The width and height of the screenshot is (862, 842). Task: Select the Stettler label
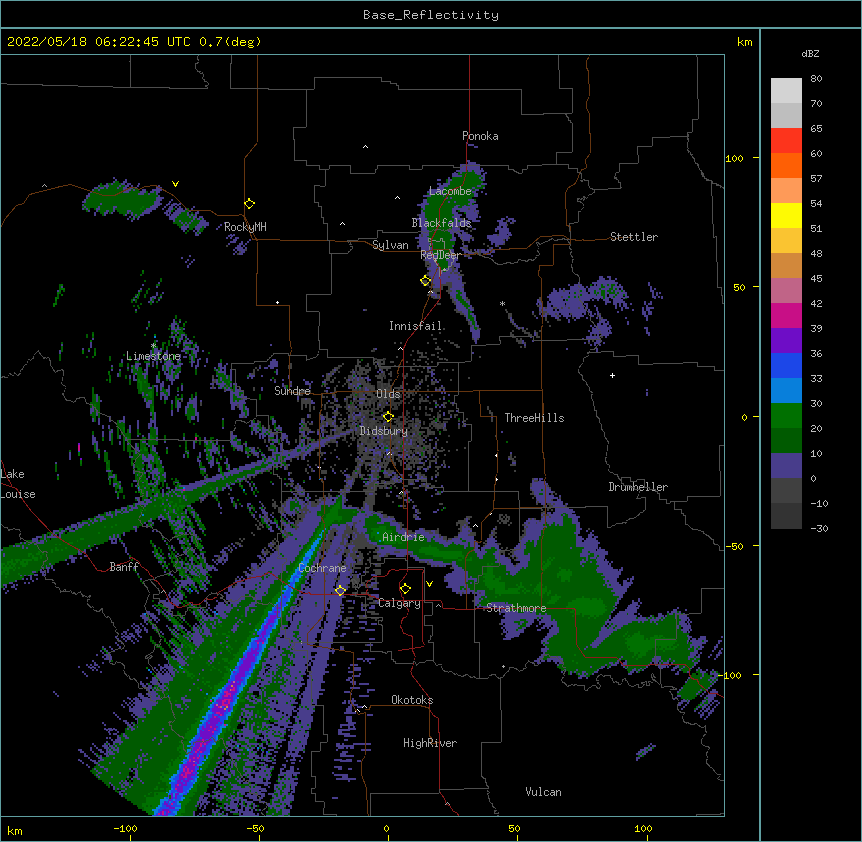tap(634, 237)
